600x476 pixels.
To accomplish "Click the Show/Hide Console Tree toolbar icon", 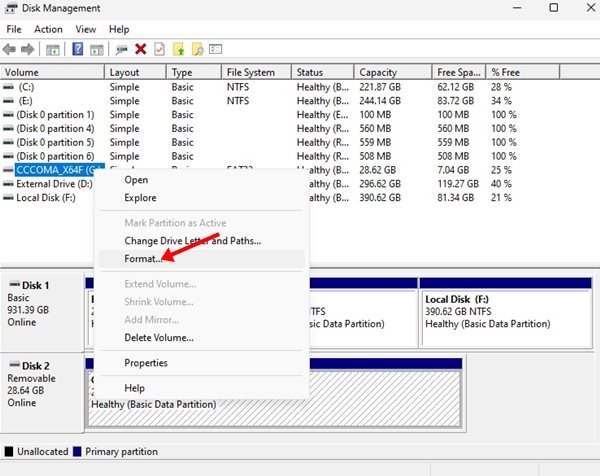I will tap(52, 48).
